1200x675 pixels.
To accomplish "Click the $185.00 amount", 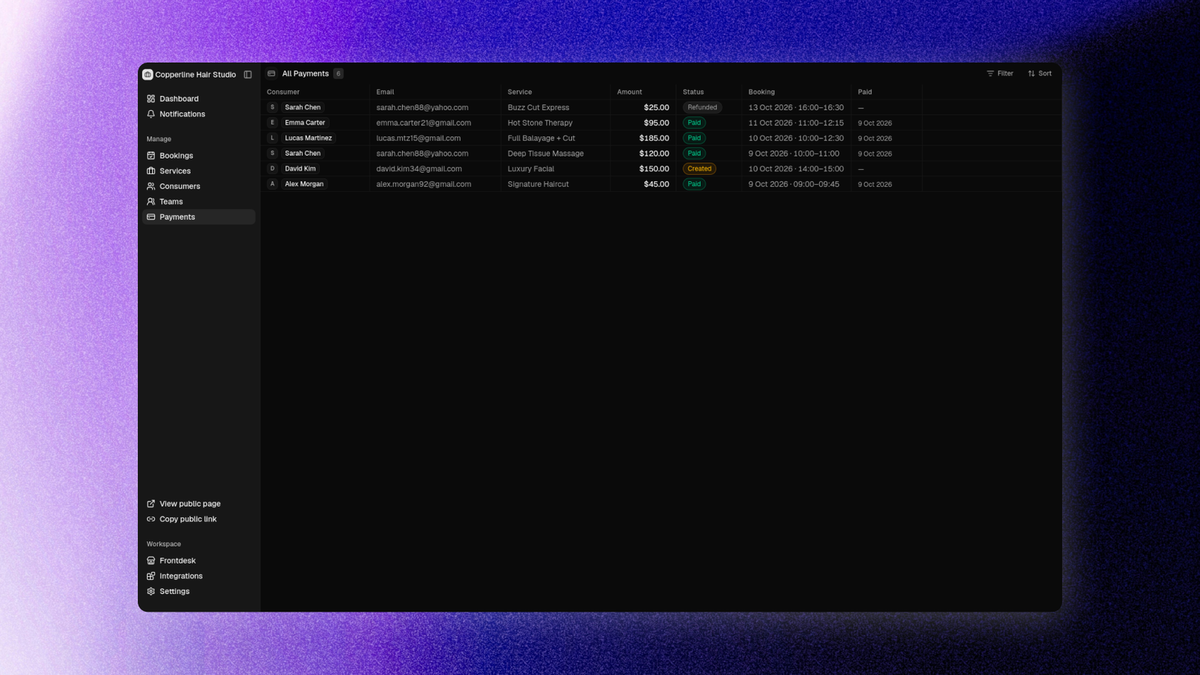I will click(654, 138).
